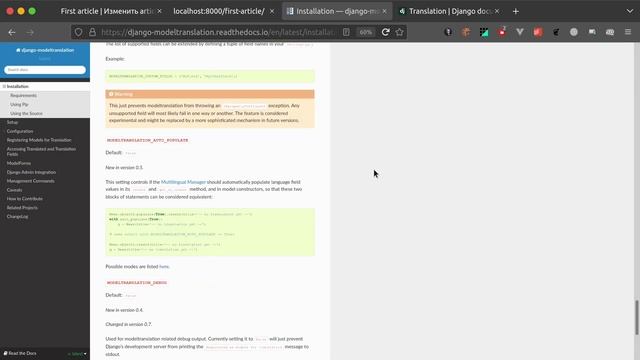640x360 pixels.
Task: Open the Requirements sidebar entry
Action: coord(23,96)
